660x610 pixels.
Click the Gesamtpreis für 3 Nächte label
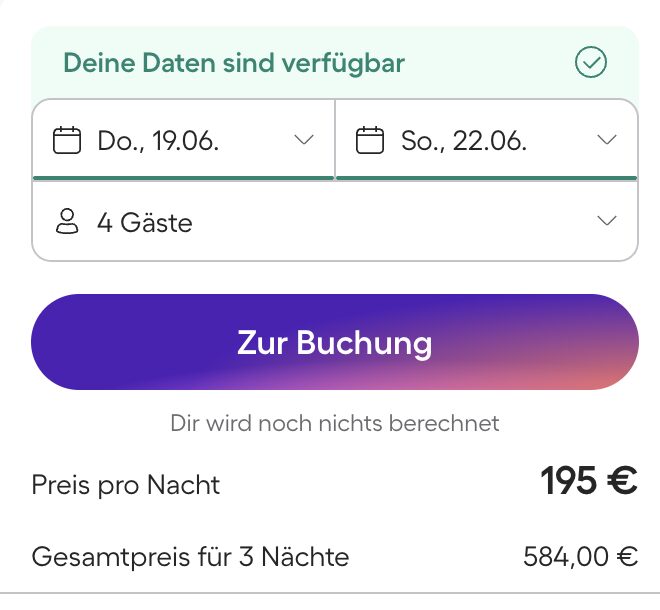pos(190,557)
